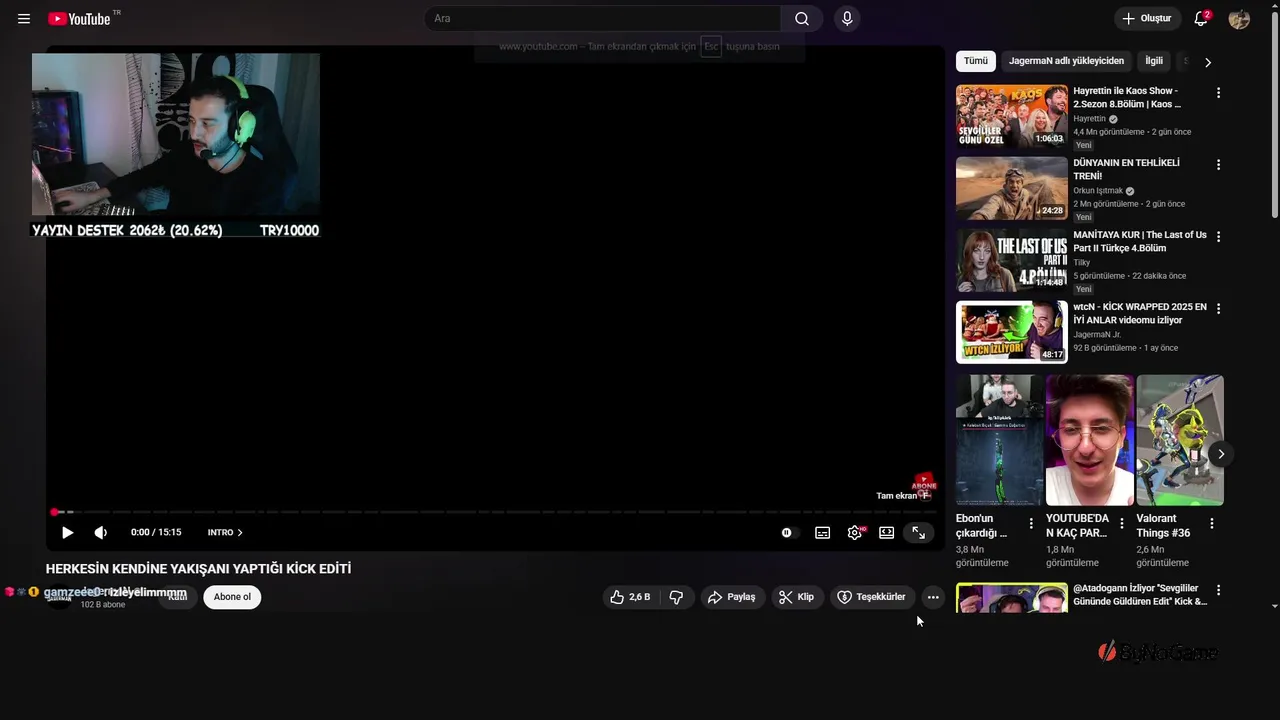1280x720 pixels.
Task: Open options for wtcN Kick Wrapped video
Action: point(1218,309)
